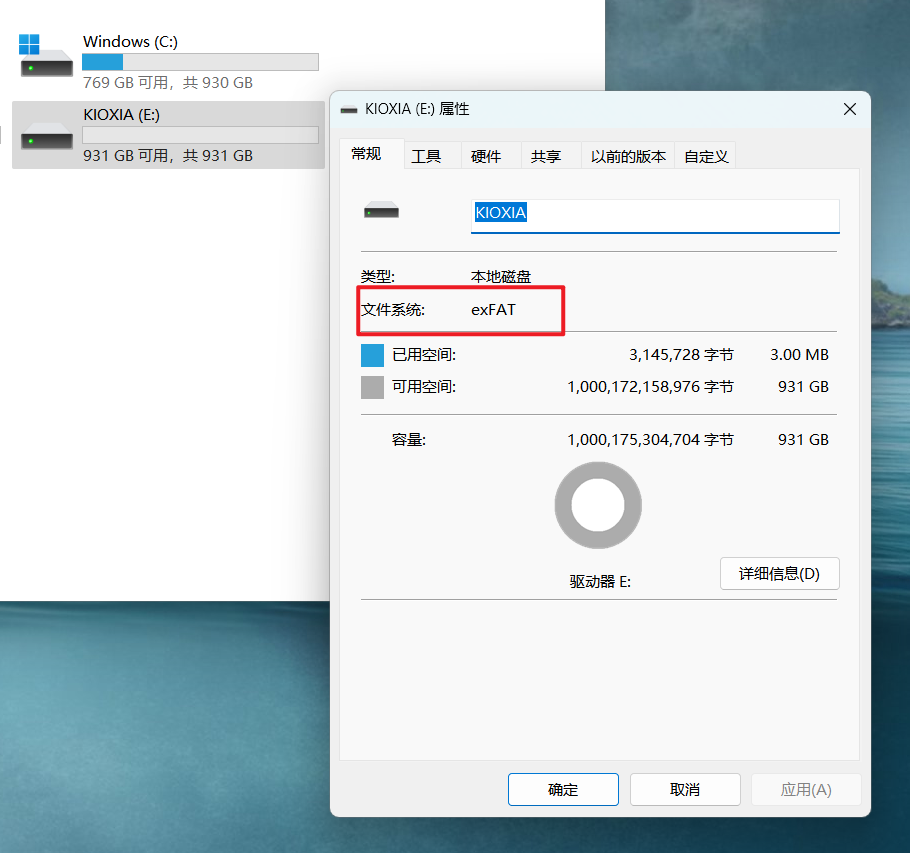The height and width of the screenshot is (853, 910).
Task: Click the 3,145,728 字节 used space value
Action: click(x=681, y=355)
